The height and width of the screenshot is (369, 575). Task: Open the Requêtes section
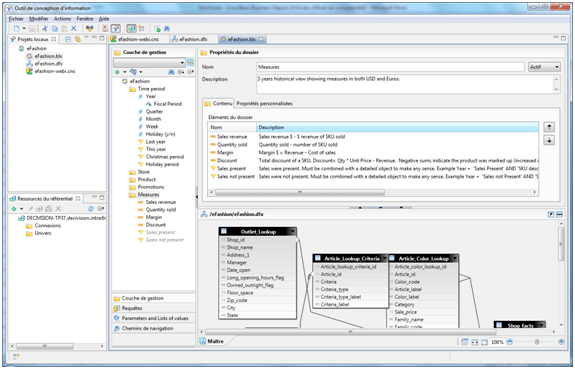coord(154,308)
